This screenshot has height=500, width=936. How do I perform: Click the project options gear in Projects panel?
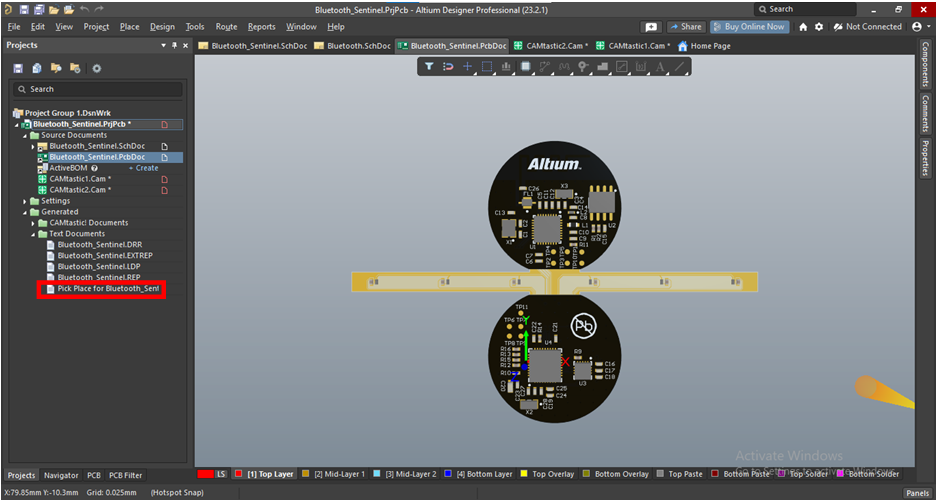(x=97, y=68)
